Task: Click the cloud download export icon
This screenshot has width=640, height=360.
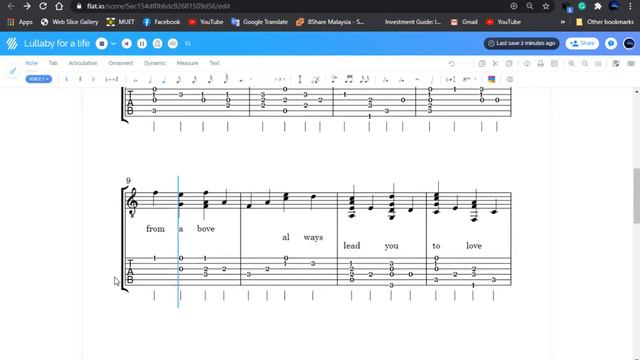Action: pyautogui.click(x=527, y=63)
